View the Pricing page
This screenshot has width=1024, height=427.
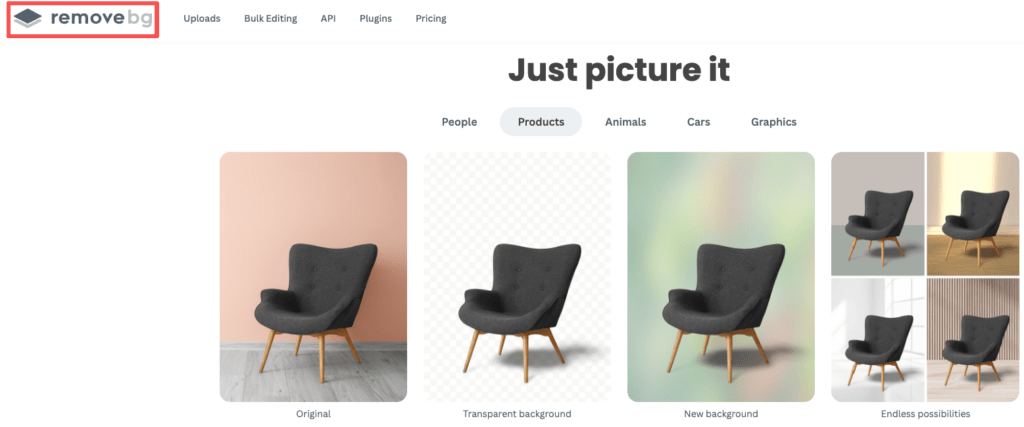point(431,18)
